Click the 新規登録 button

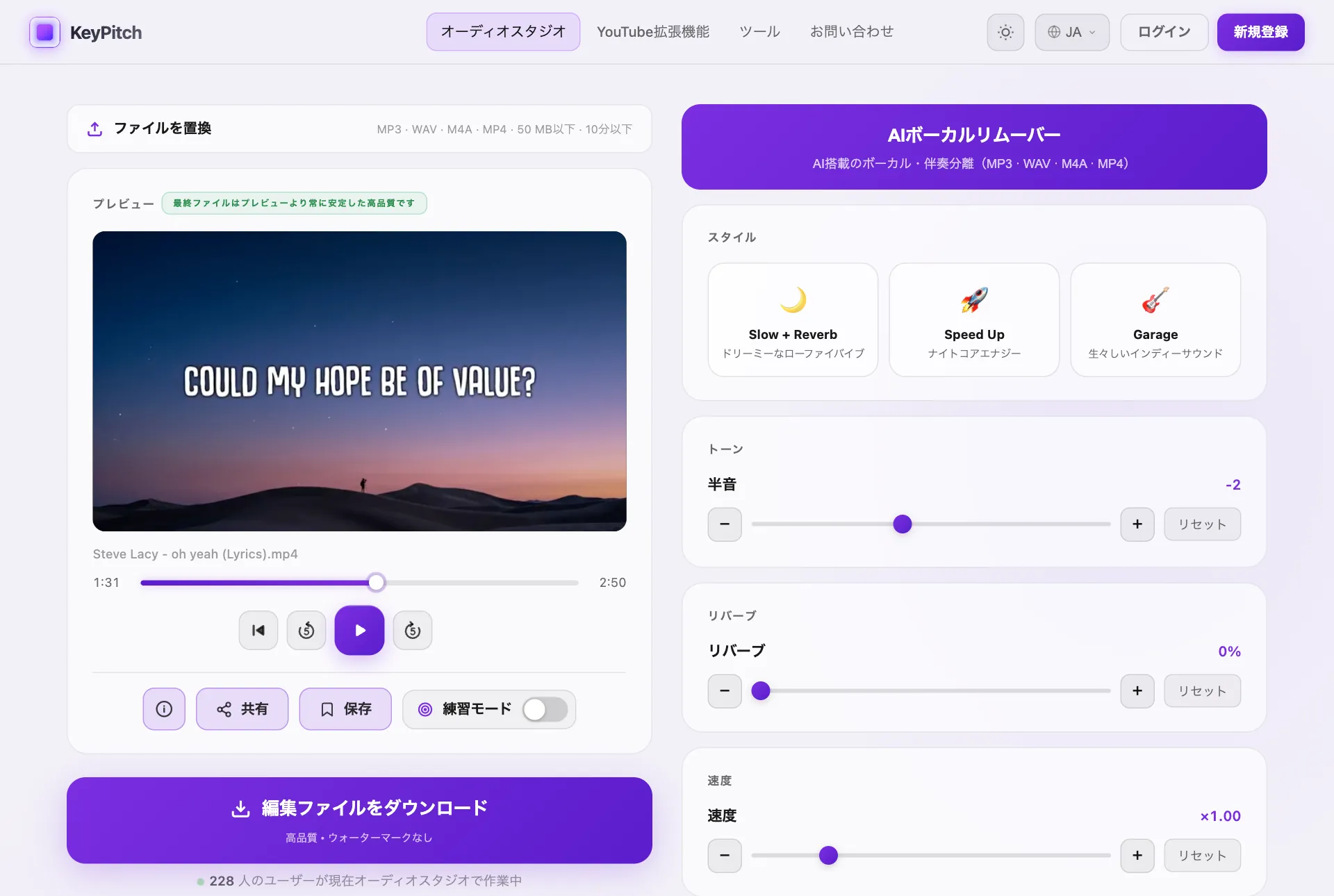(1260, 32)
